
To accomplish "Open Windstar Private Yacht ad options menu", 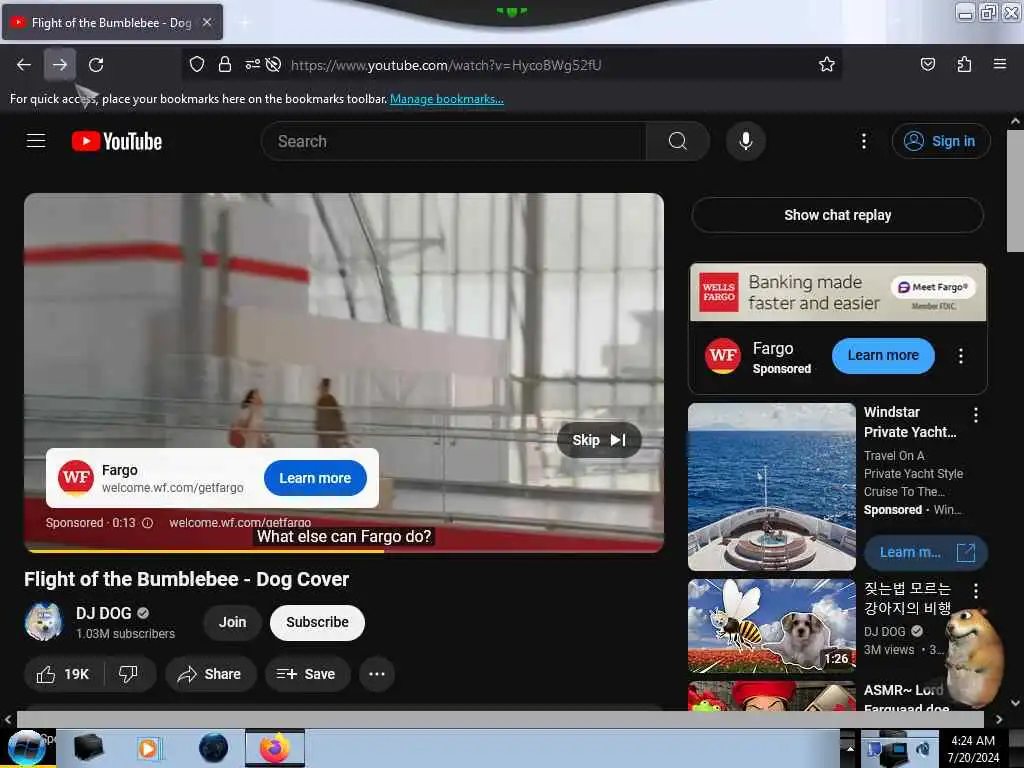I will point(976,415).
